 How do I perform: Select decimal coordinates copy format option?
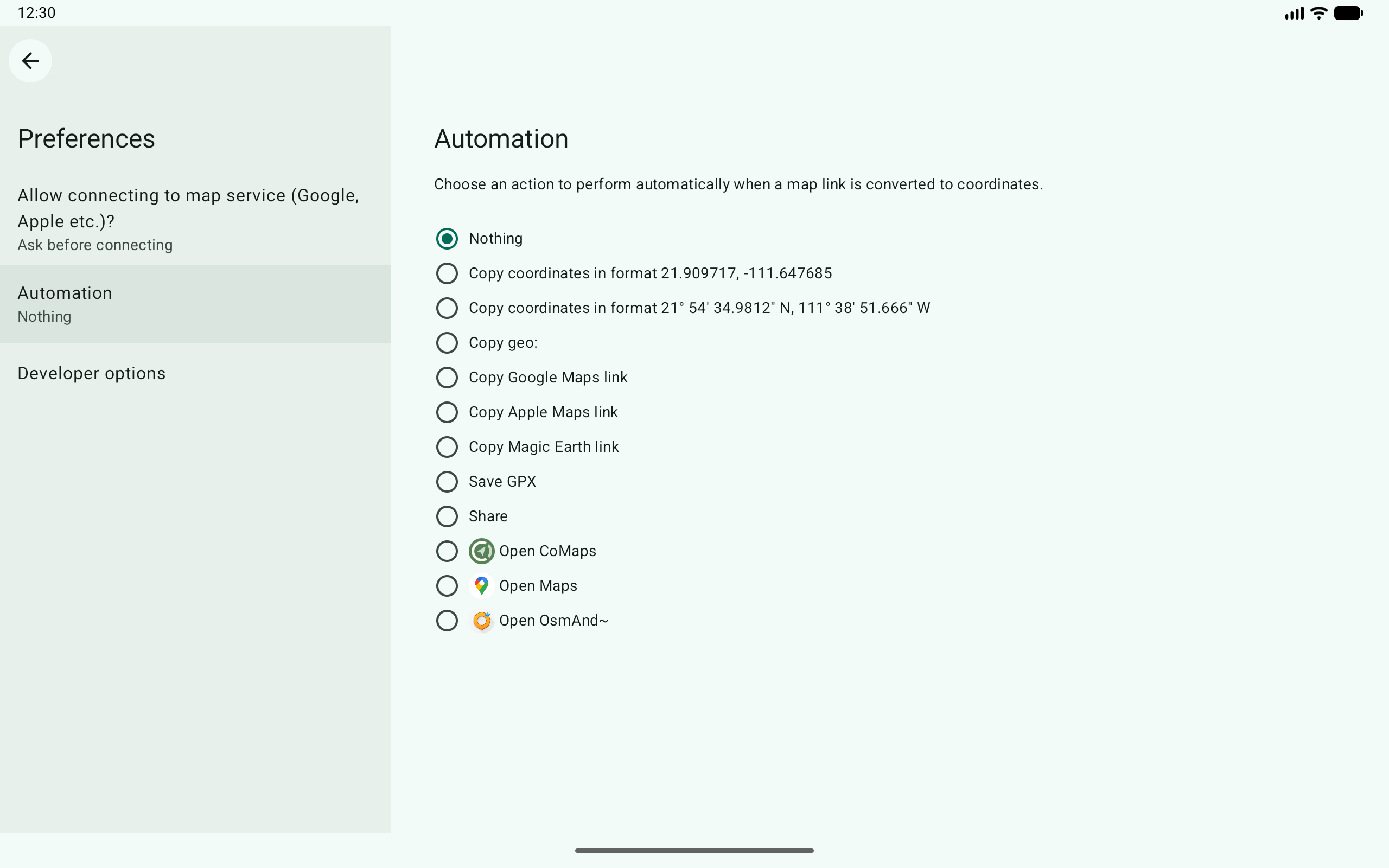click(447, 273)
